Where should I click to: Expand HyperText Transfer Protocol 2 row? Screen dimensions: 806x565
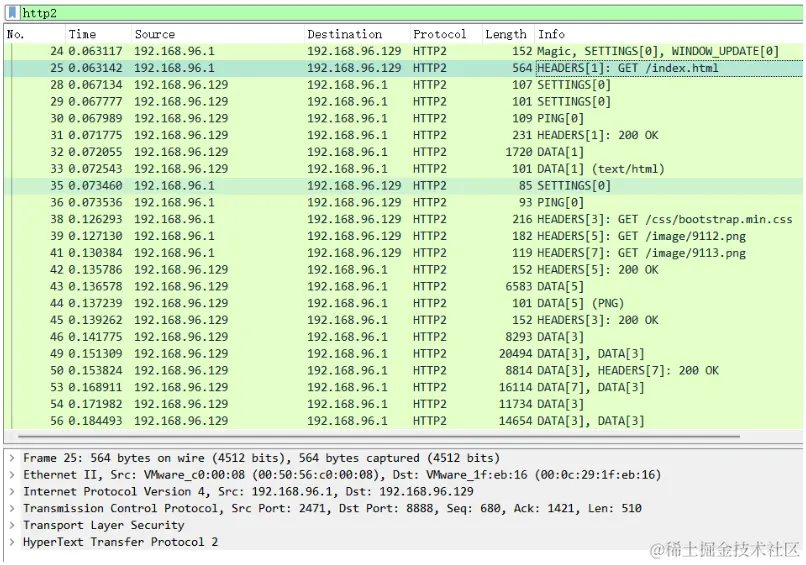[12, 542]
